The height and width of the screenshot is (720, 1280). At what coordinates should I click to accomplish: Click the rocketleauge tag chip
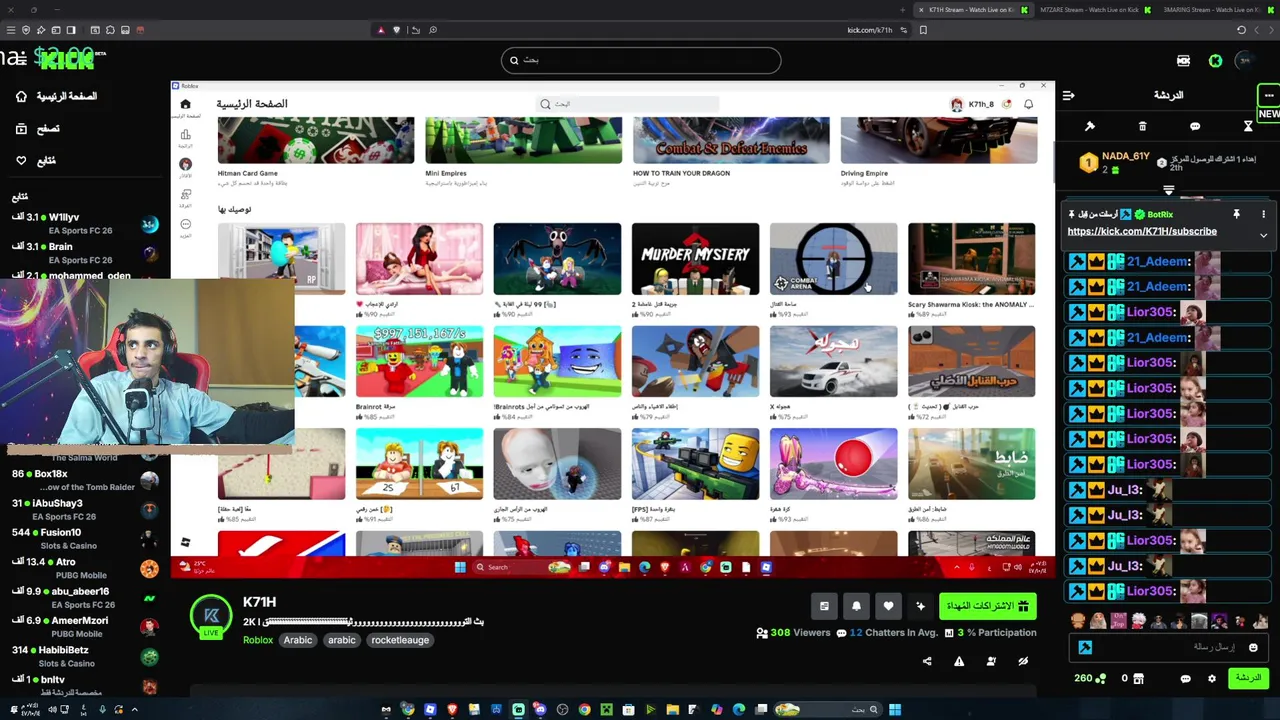click(x=400, y=640)
